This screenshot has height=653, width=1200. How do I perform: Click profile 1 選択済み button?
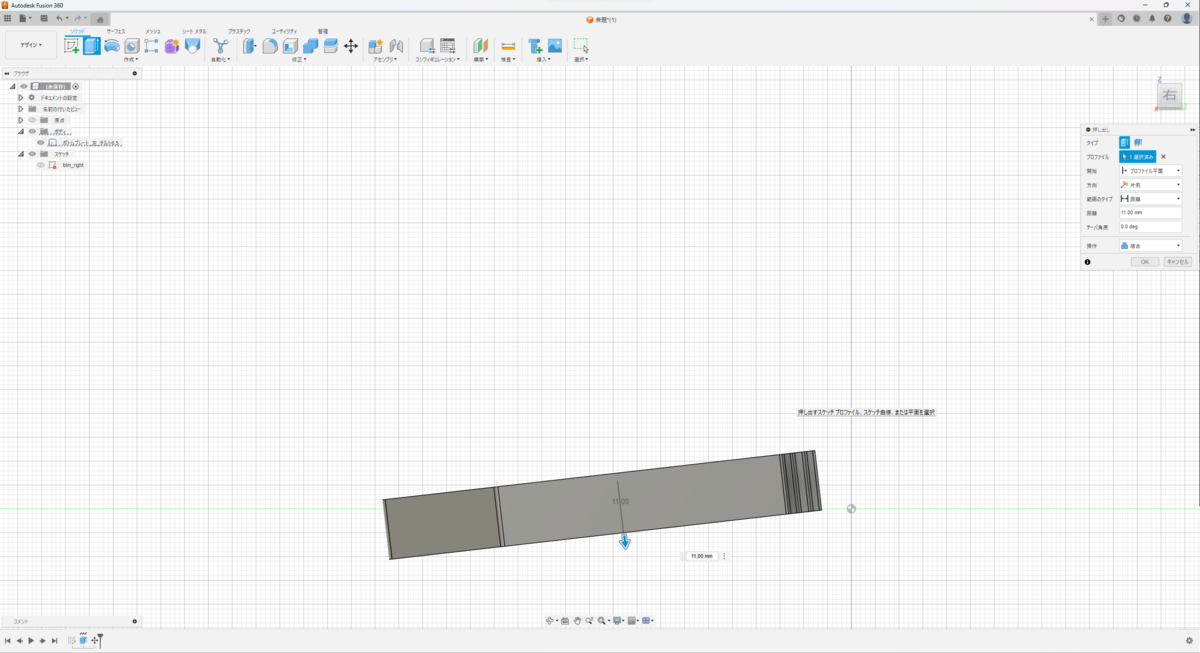1138,157
